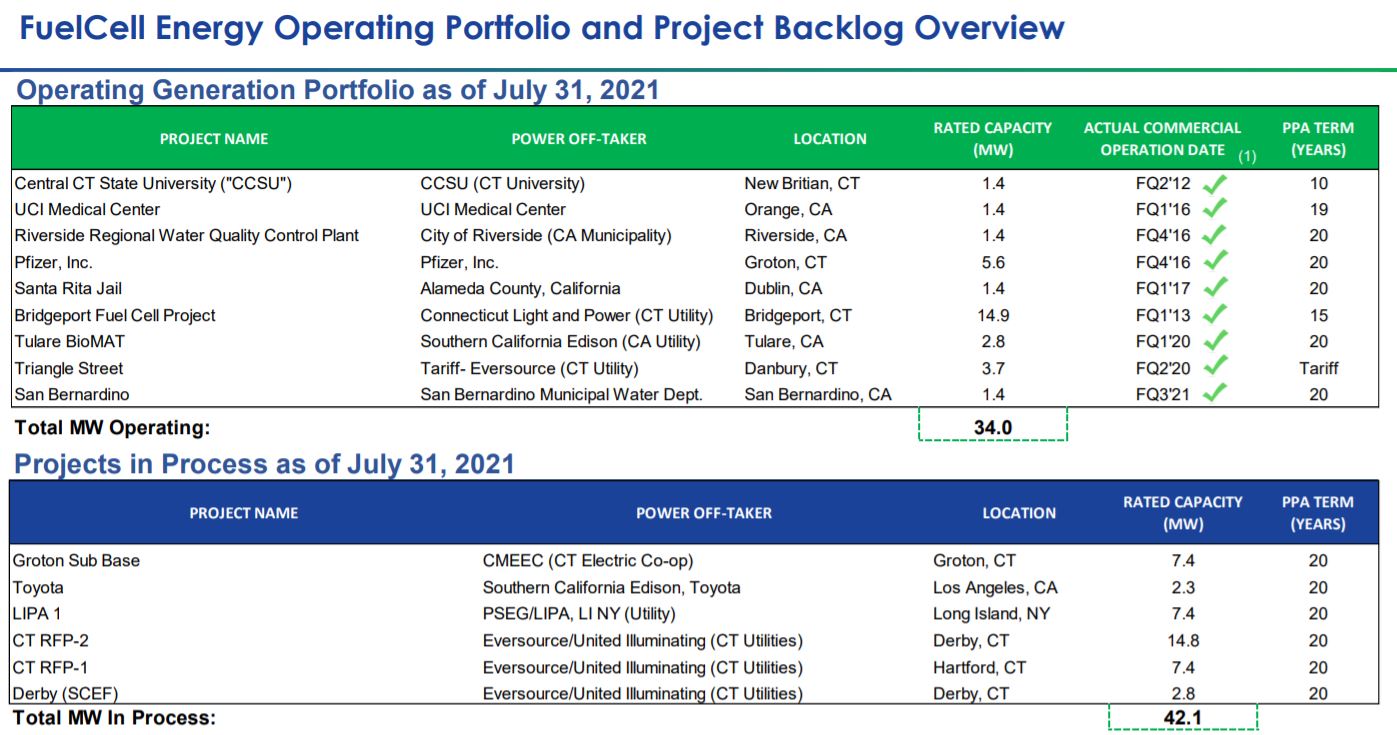
Task: Select the Derby (SCEF) project name
Action: click(x=66, y=694)
